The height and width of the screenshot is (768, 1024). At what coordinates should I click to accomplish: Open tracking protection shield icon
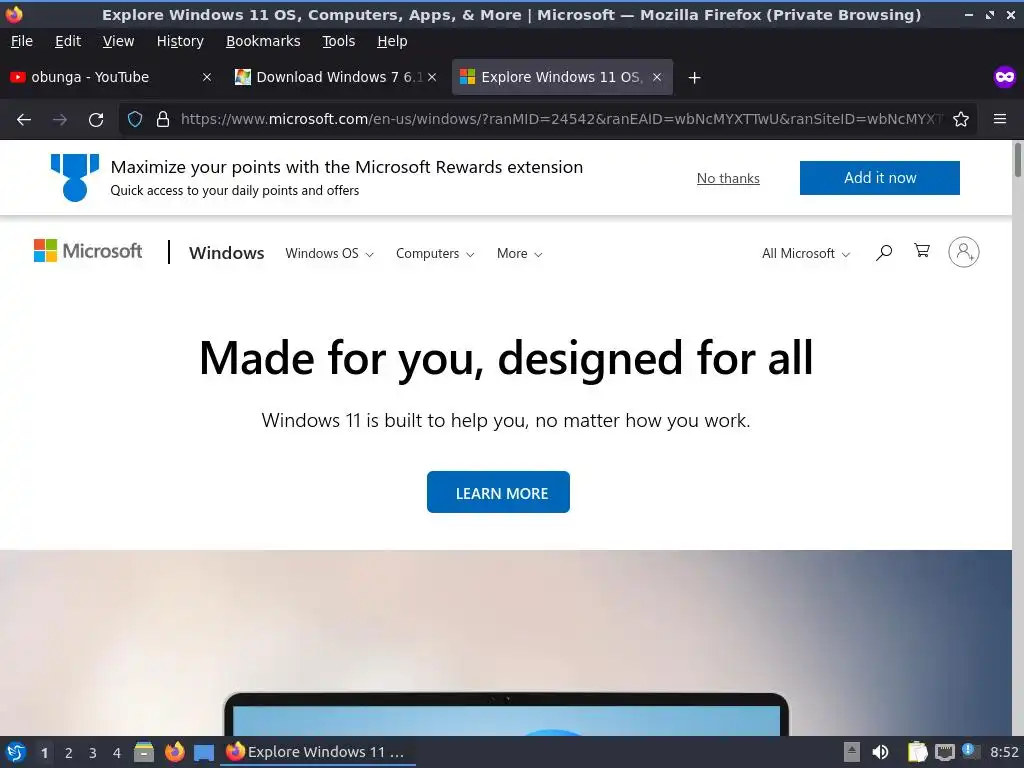pos(135,119)
